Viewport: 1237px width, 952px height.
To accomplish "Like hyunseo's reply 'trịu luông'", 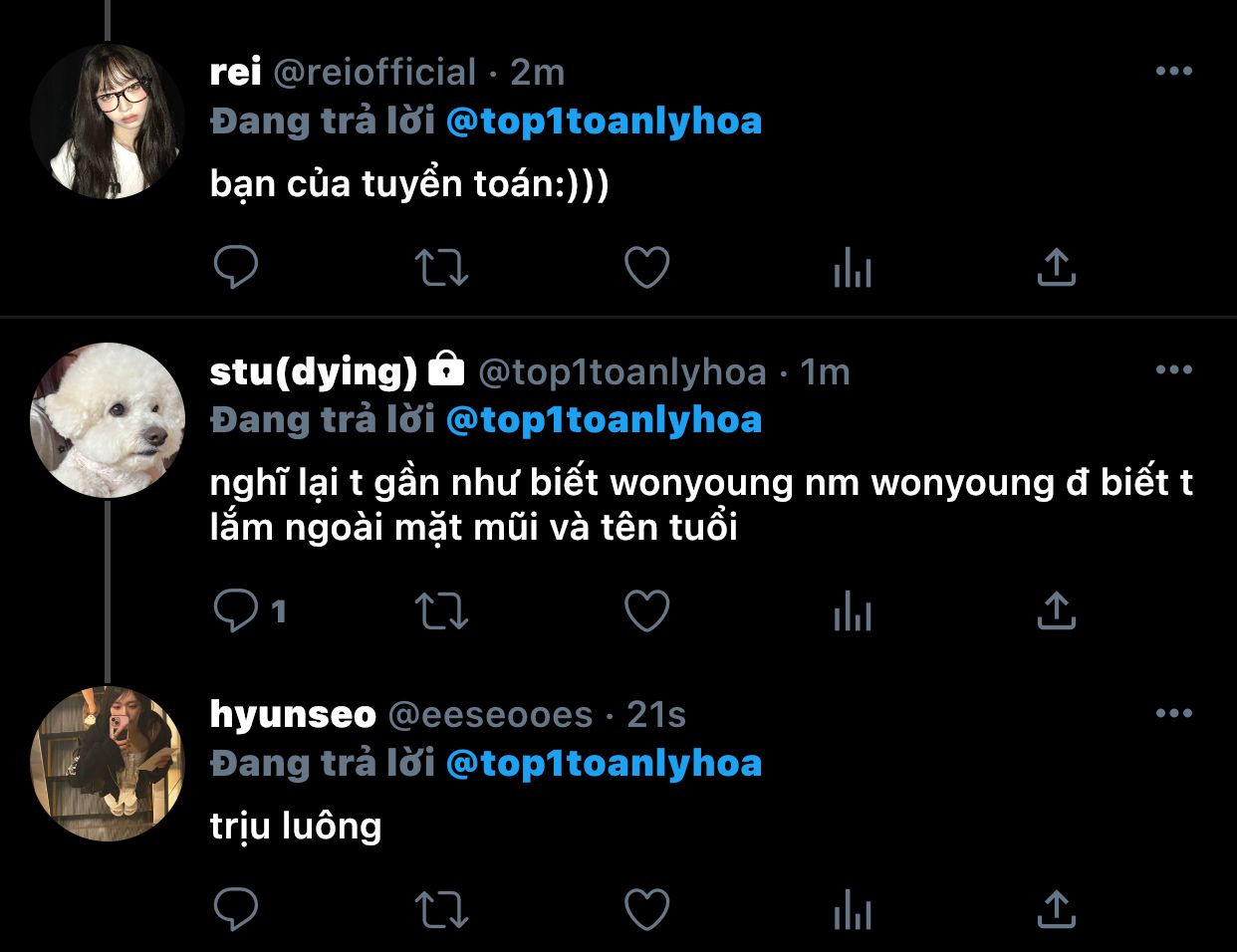I will point(646,909).
